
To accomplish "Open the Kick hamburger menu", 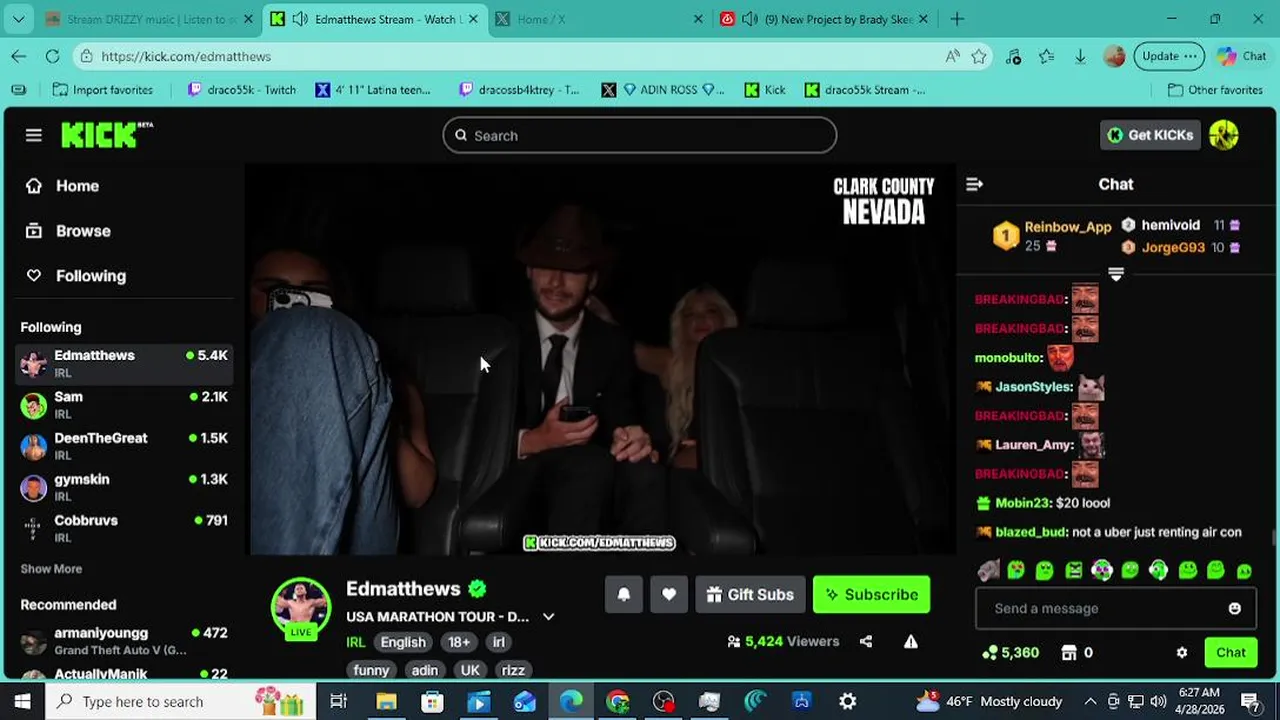I will [x=33, y=135].
